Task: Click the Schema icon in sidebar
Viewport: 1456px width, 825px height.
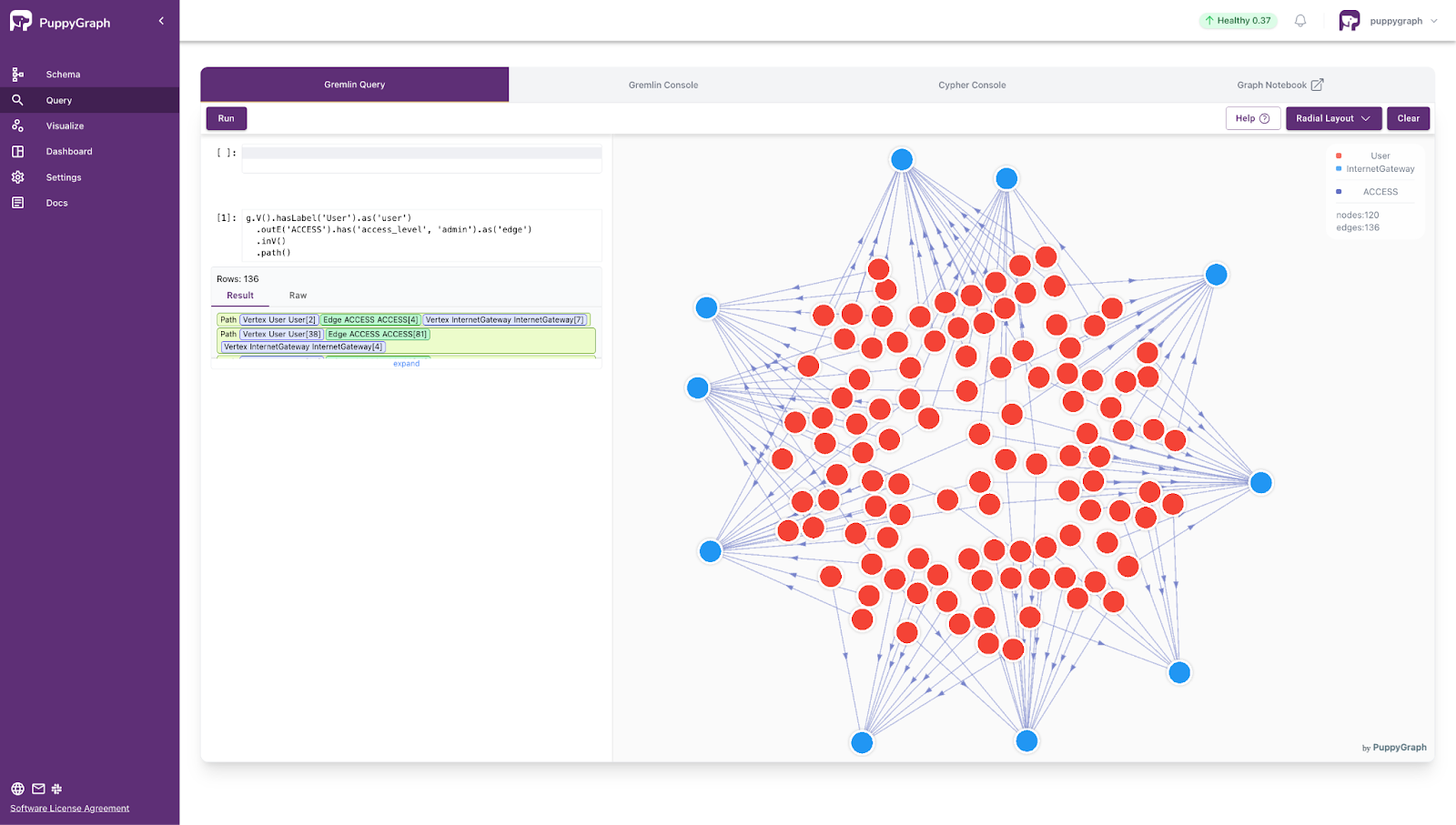Action: (x=17, y=75)
